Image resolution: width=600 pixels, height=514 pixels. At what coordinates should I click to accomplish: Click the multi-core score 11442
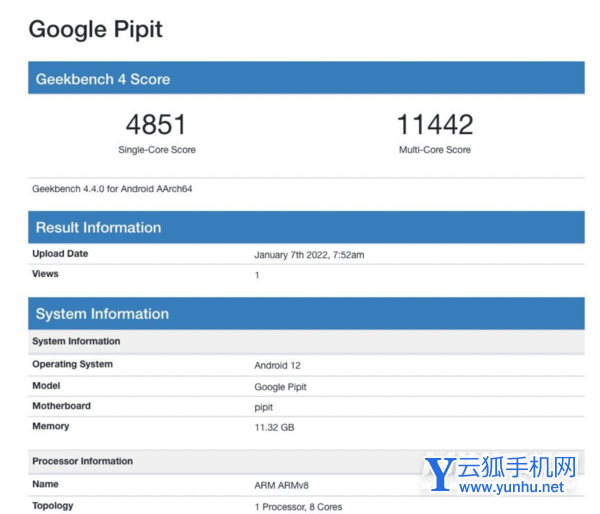point(435,124)
